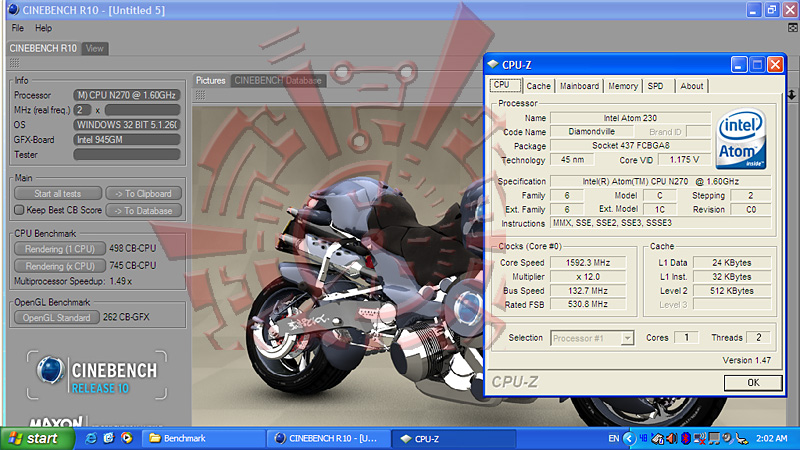800x450 pixels.
Task: Click the grip handle below the CINEBENCH R10 tab
Action: click(x=14, y=63)
